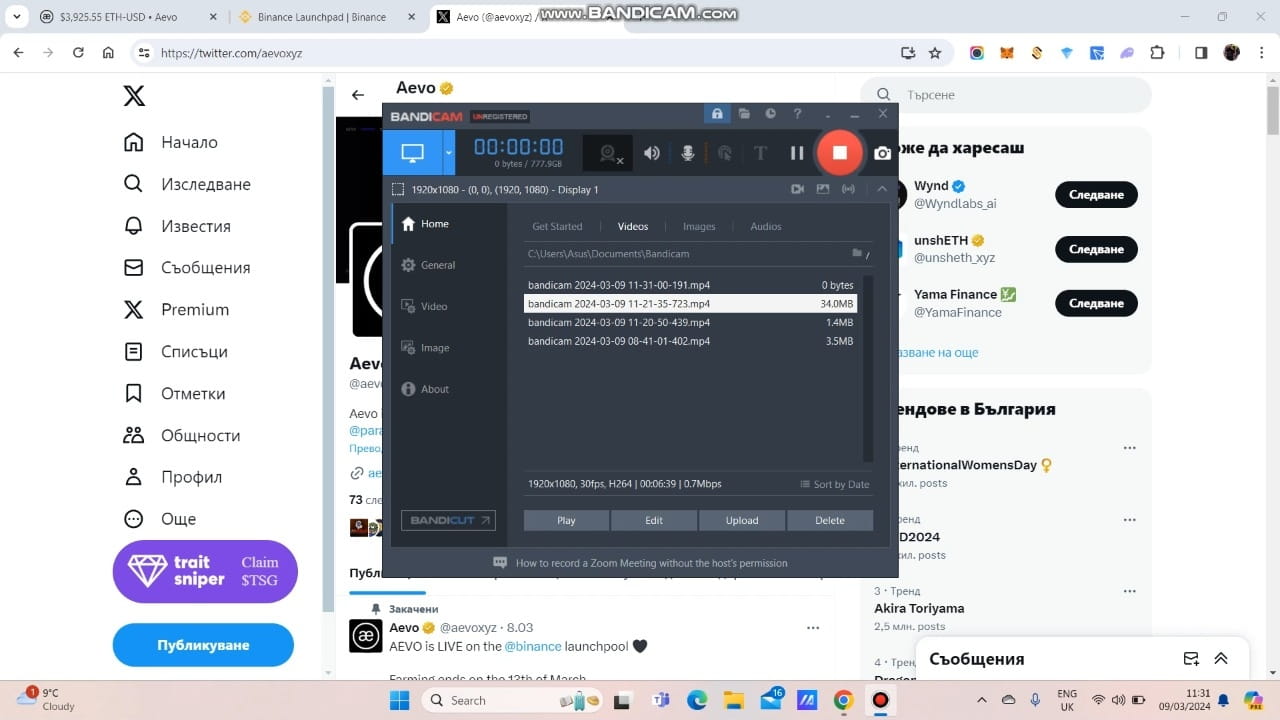Mute system audio with the speaker icon
The image size is (1280, 720).
[x=651, y=152]
